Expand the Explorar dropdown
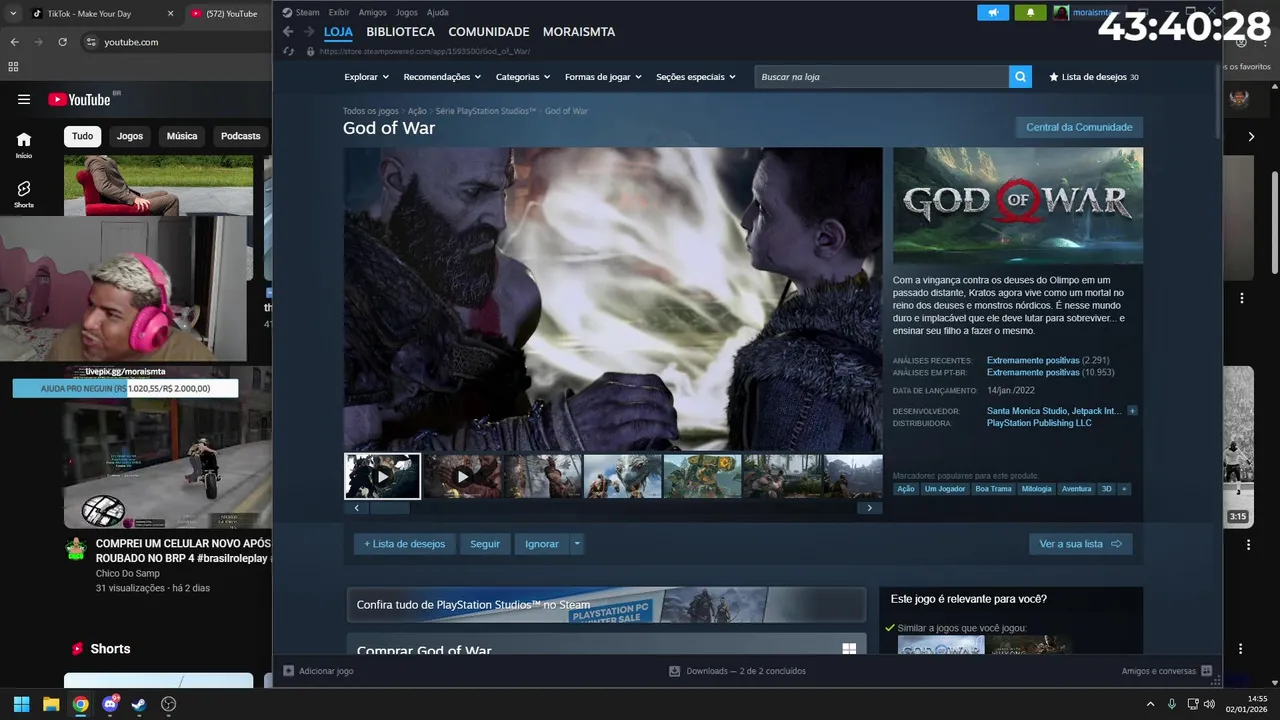 pyautogui.click(x=365, y=77)
